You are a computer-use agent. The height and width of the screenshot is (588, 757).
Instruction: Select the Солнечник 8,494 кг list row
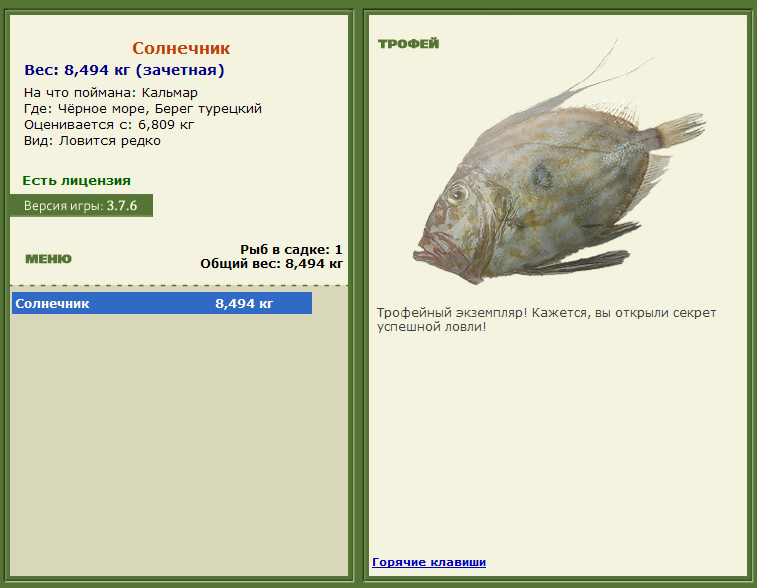click(x=162, y=303)
